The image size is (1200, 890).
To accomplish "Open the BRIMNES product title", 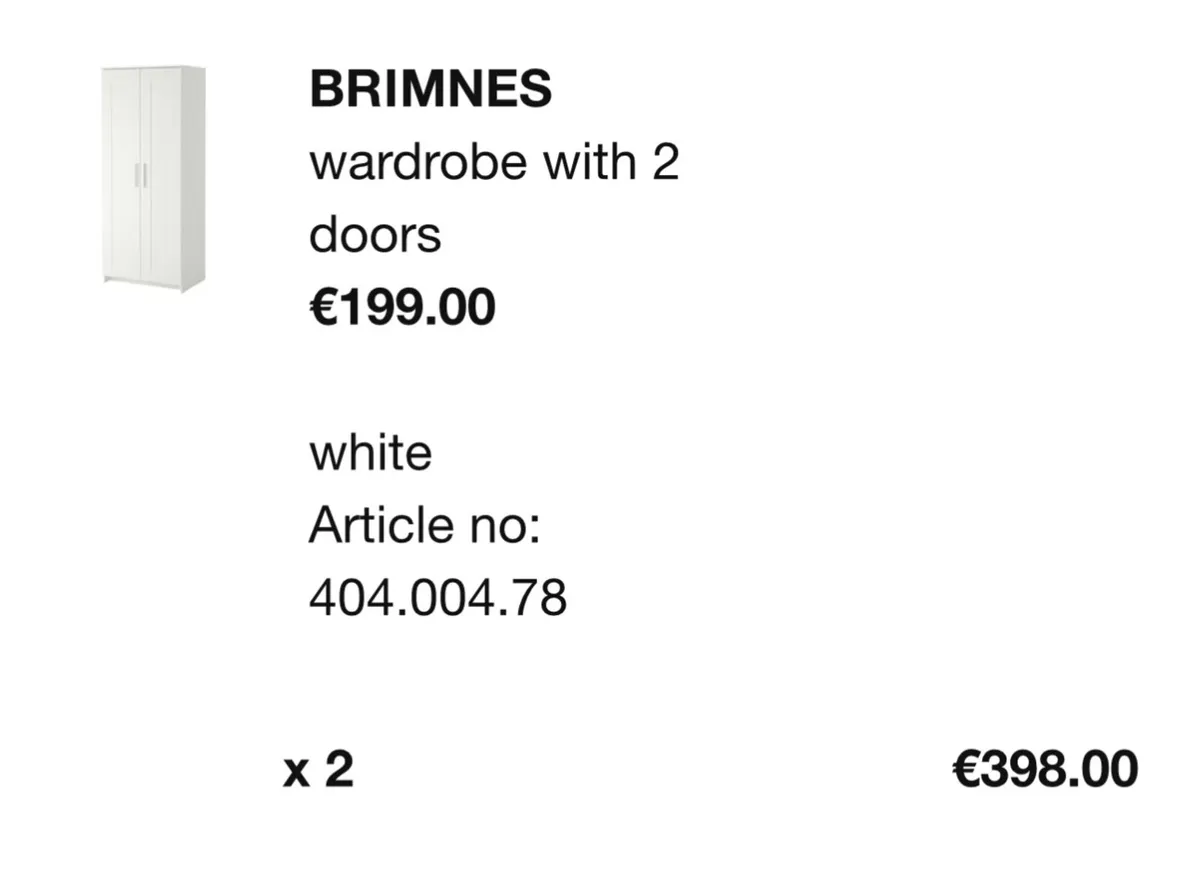I will coord(430,89).
